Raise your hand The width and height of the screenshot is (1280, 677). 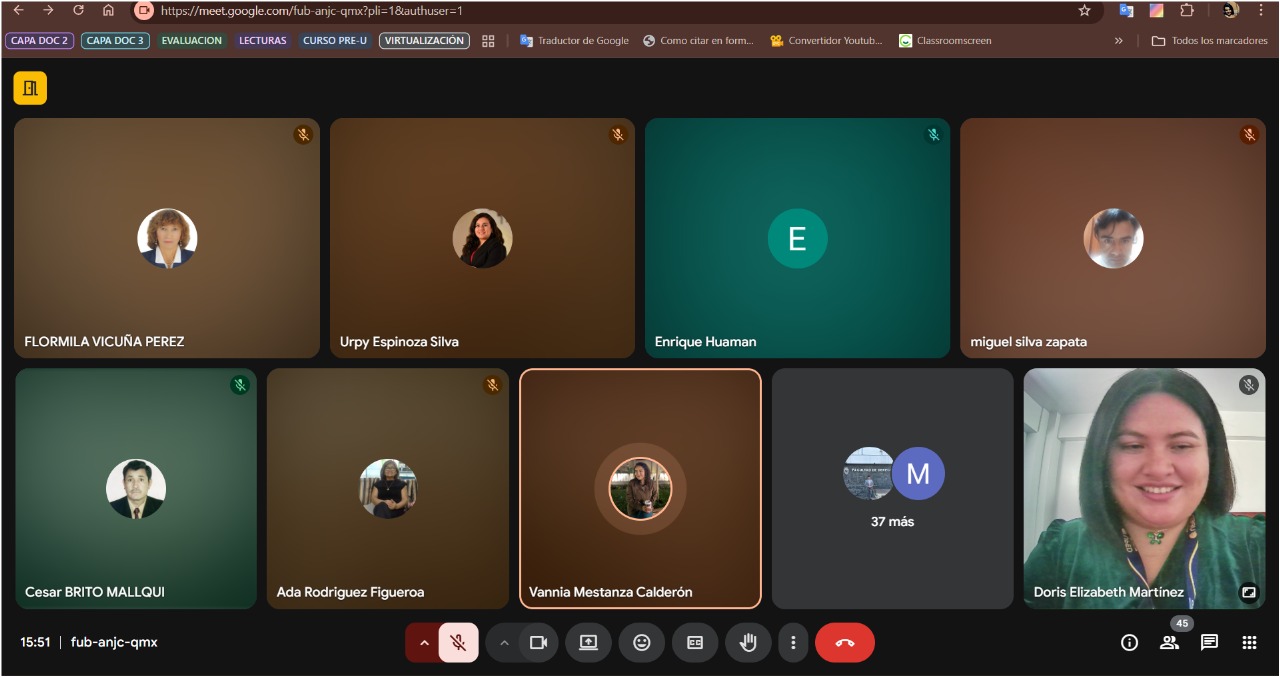point(748,643)
